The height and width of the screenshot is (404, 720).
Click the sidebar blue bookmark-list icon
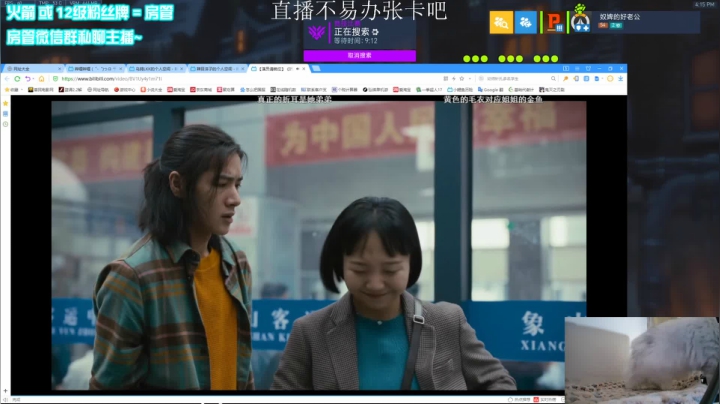click(x=6, y=113)
